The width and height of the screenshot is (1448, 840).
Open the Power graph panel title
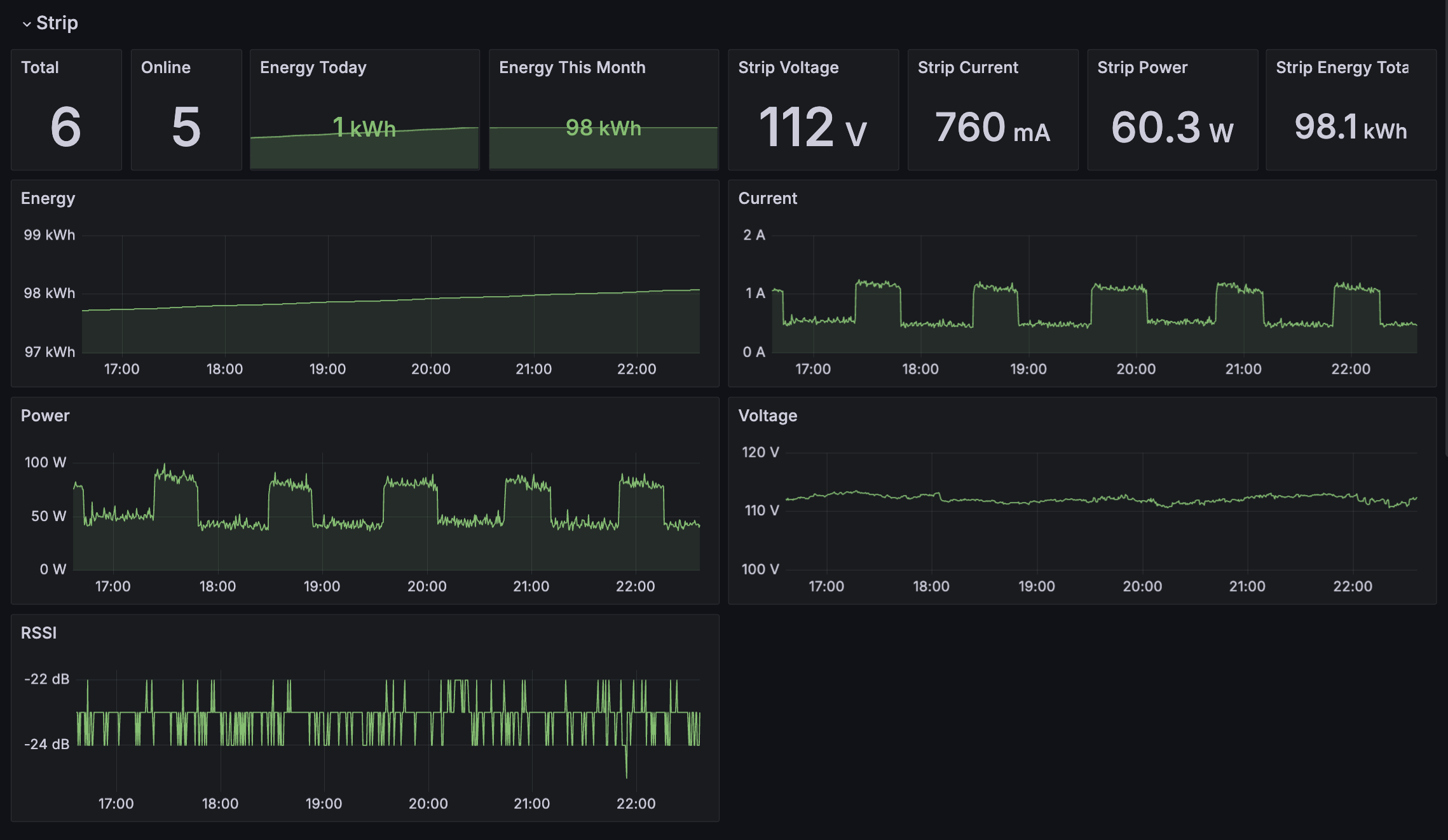point(44,416)
